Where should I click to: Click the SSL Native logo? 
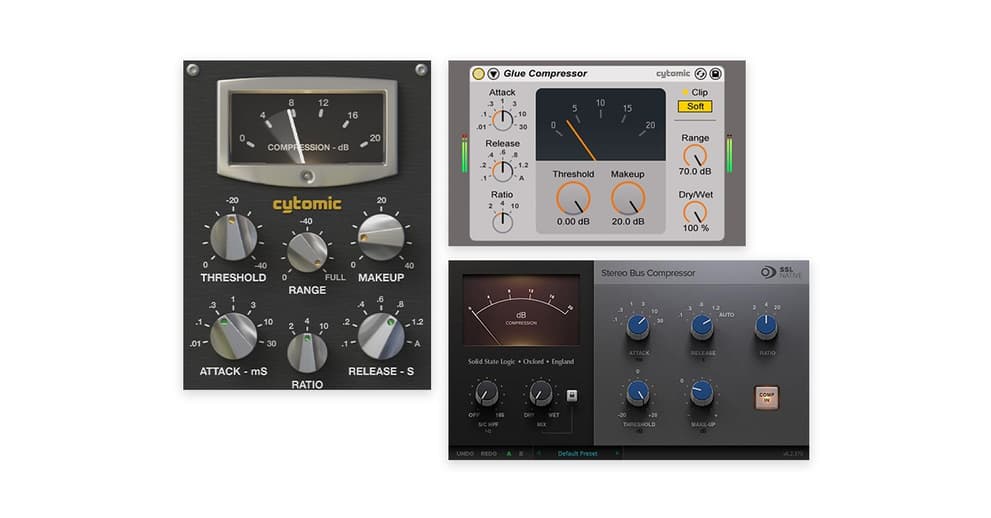click(781, 272)
